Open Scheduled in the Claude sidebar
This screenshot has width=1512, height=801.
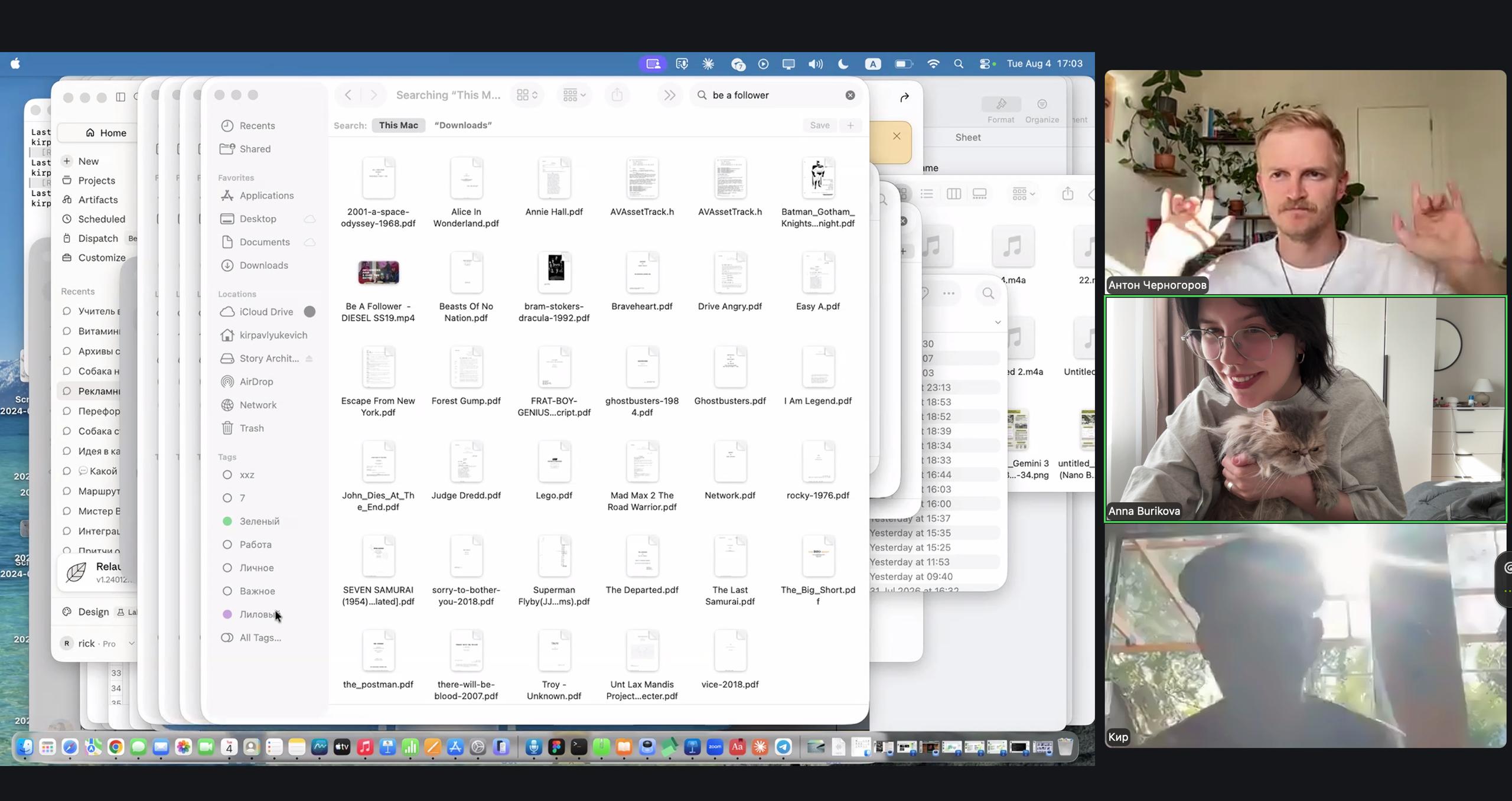(x=102, y=219)
